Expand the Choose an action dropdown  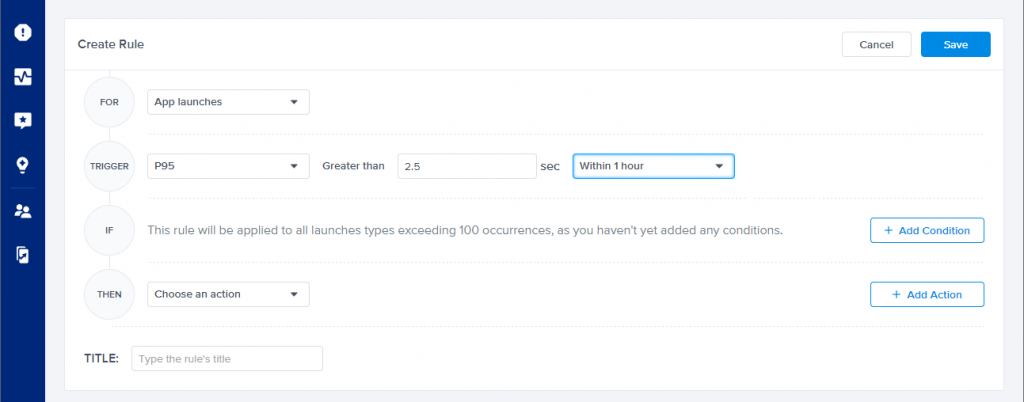(x=229, y=294)
